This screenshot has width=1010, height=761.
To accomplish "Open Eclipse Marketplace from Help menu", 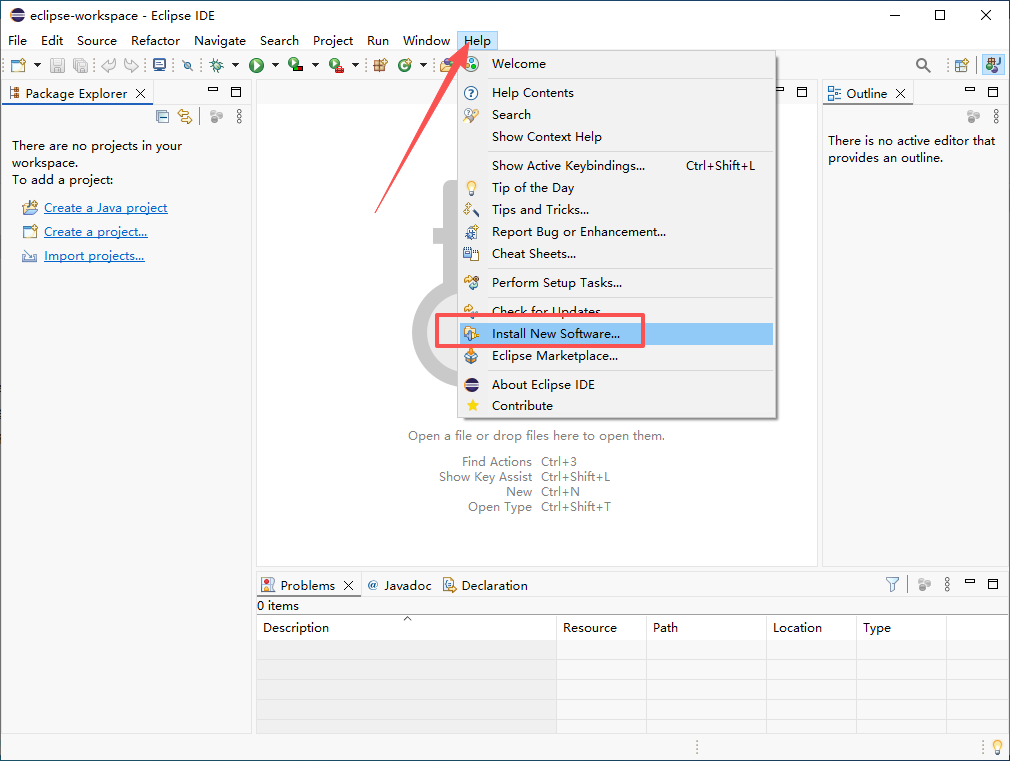I will click(616, 356).
